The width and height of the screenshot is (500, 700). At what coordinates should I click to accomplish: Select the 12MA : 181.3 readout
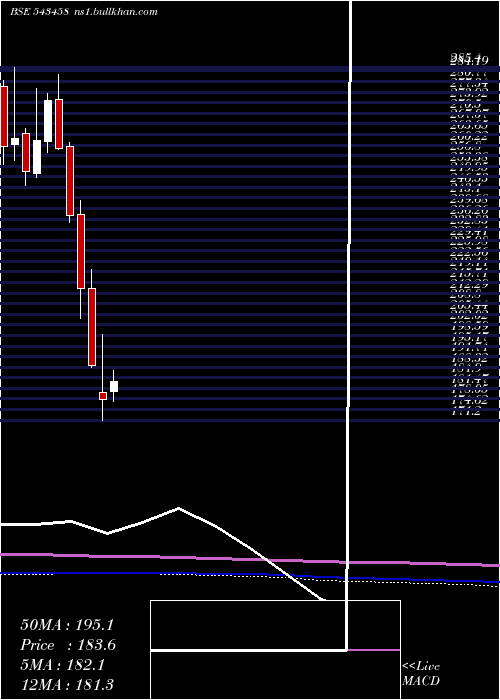67,684
